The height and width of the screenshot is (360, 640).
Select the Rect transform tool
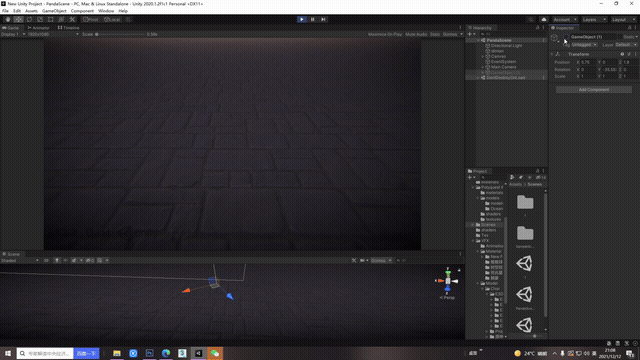pos(50,20)
